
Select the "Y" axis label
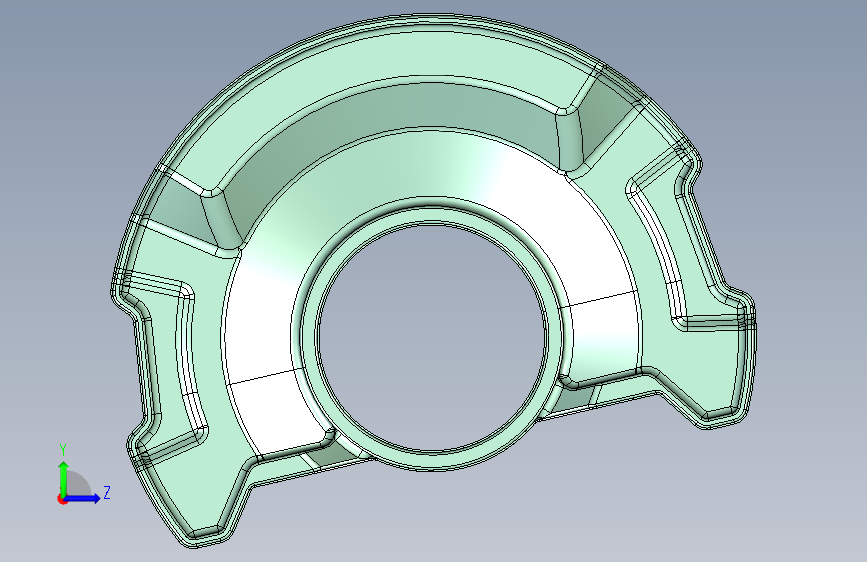[x=63, y=450]
